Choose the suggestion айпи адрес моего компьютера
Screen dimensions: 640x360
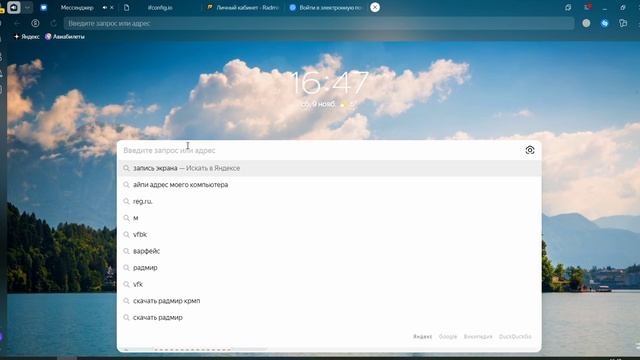pos(329,184)
